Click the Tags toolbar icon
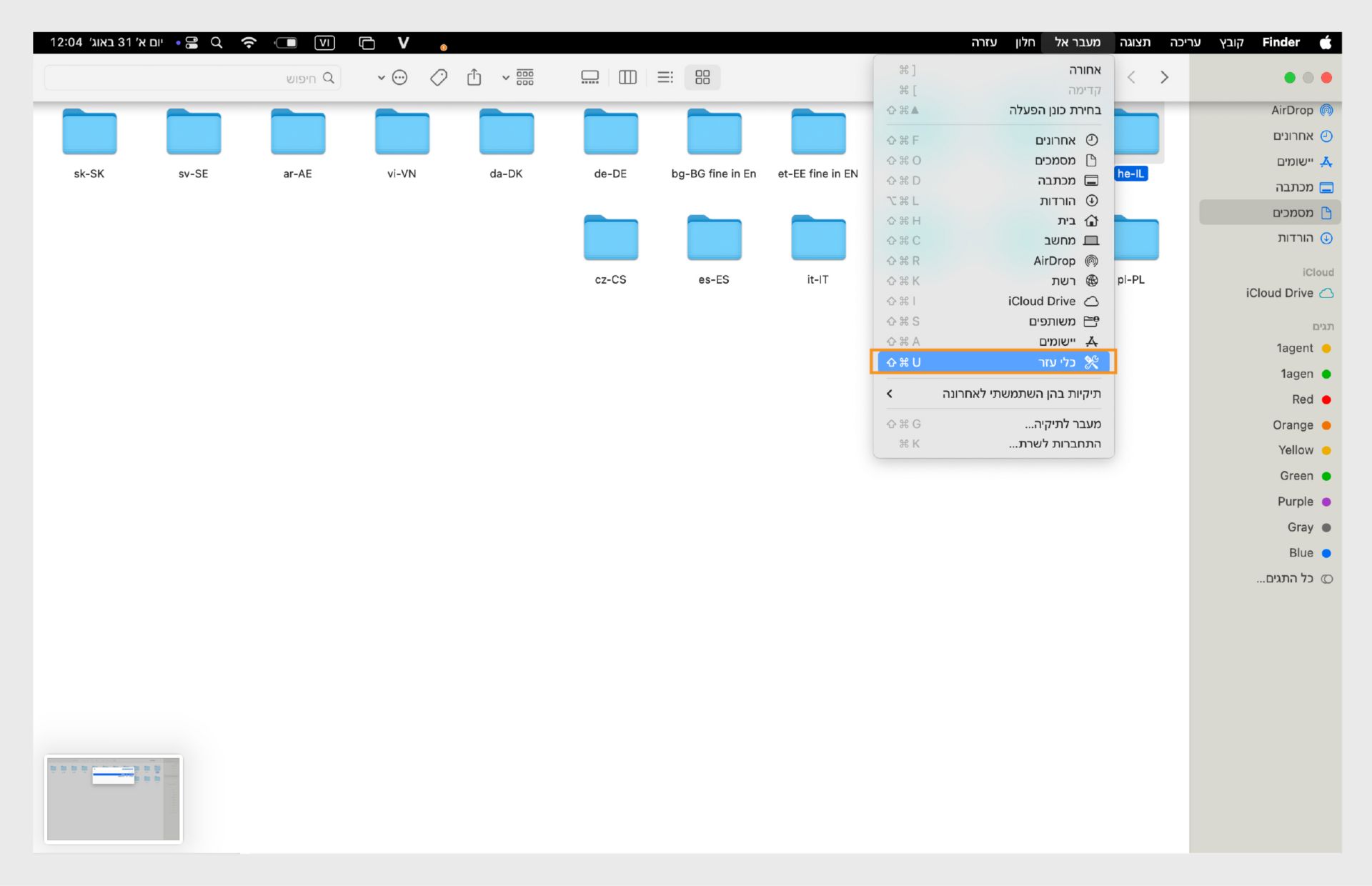The image size is (1372, 886). pyautogui.click(x=439, y=77)
